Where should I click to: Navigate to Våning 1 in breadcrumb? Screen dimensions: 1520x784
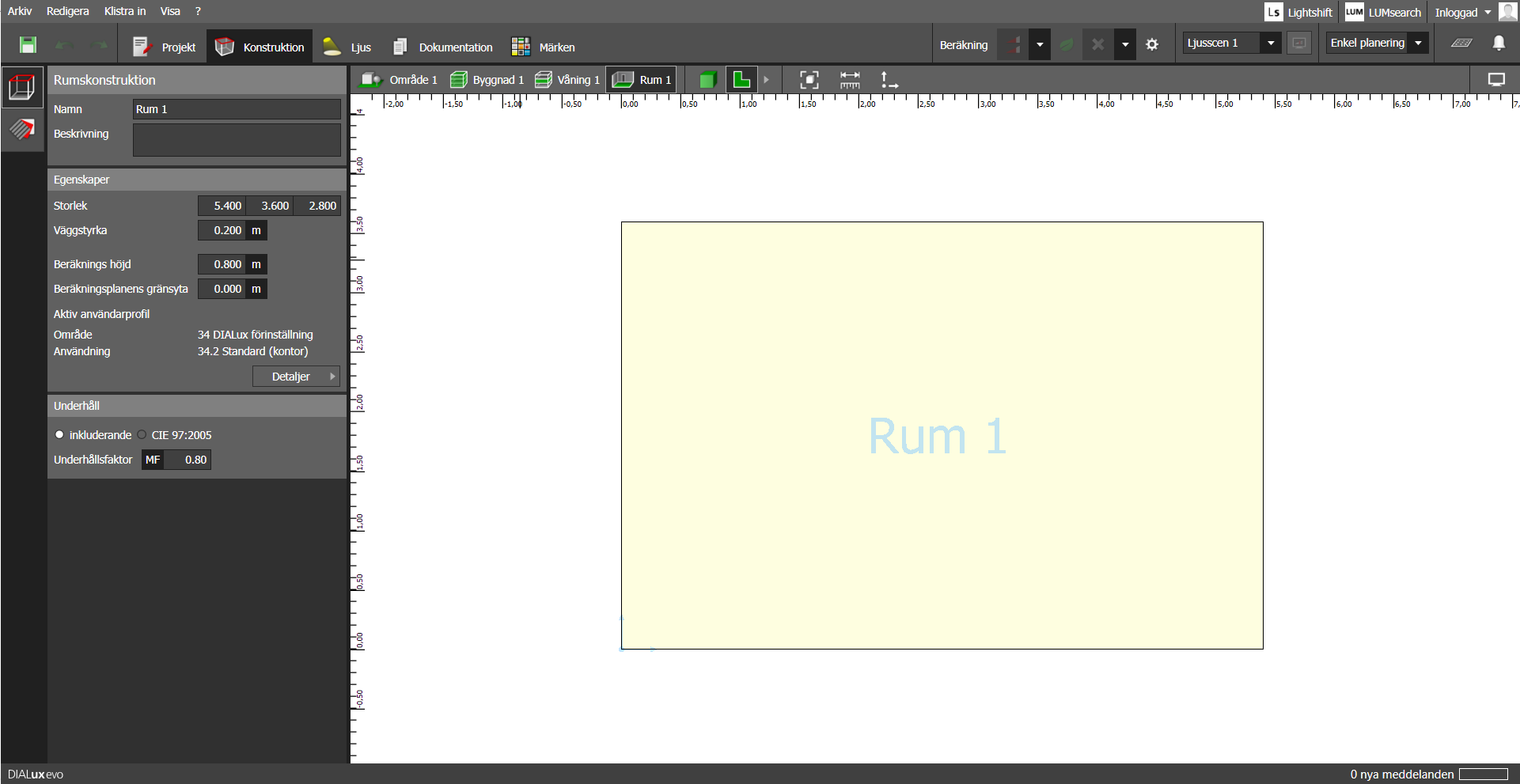[567, 79]
